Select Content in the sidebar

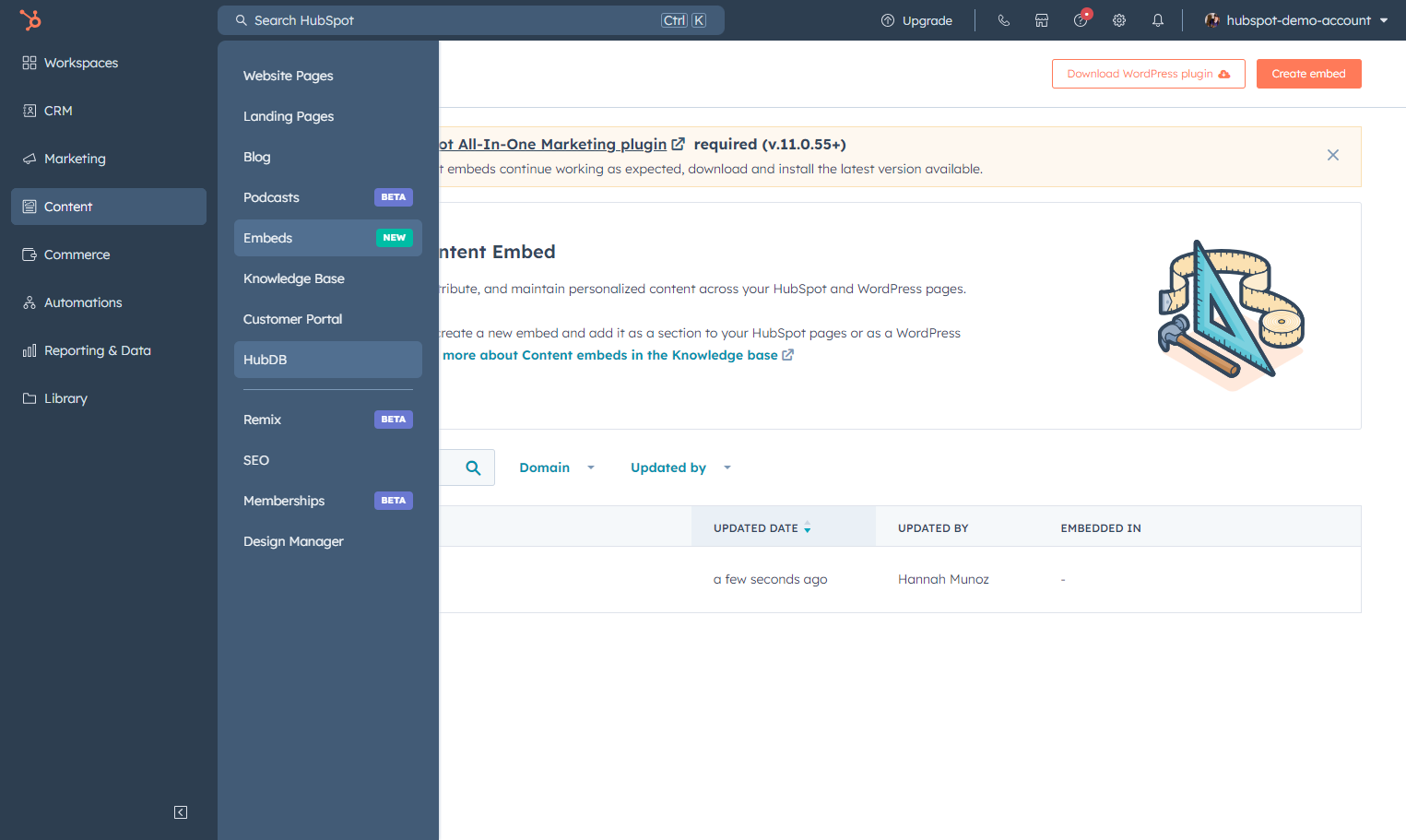(x=109, y=207)
